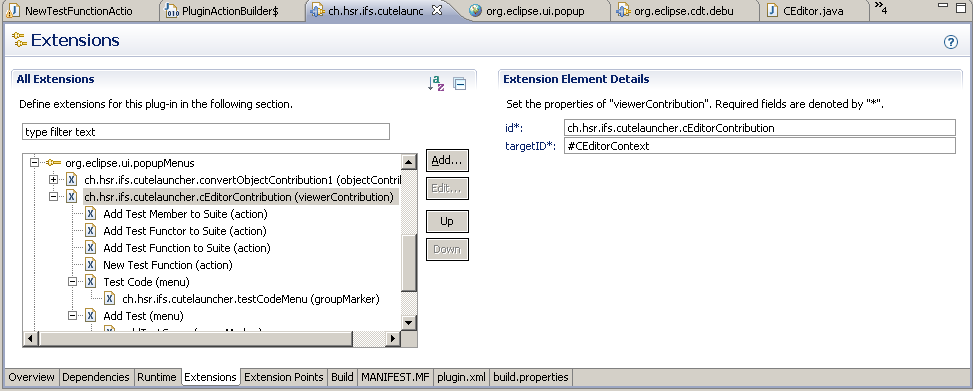Image resolution: width=973 pixels, height=391 pixels.
Task: Click the Add... button
Action: (x=447, y=160)
